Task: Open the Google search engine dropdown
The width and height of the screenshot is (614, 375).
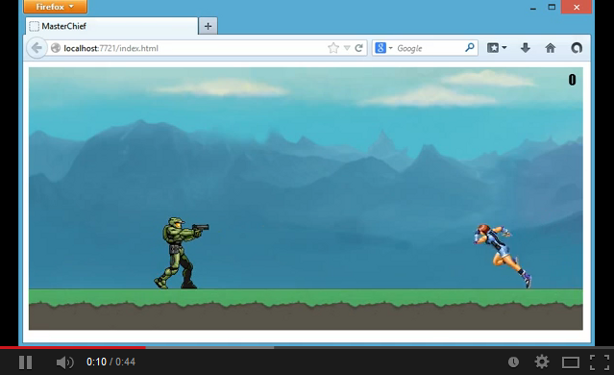Action: [384, 48]
